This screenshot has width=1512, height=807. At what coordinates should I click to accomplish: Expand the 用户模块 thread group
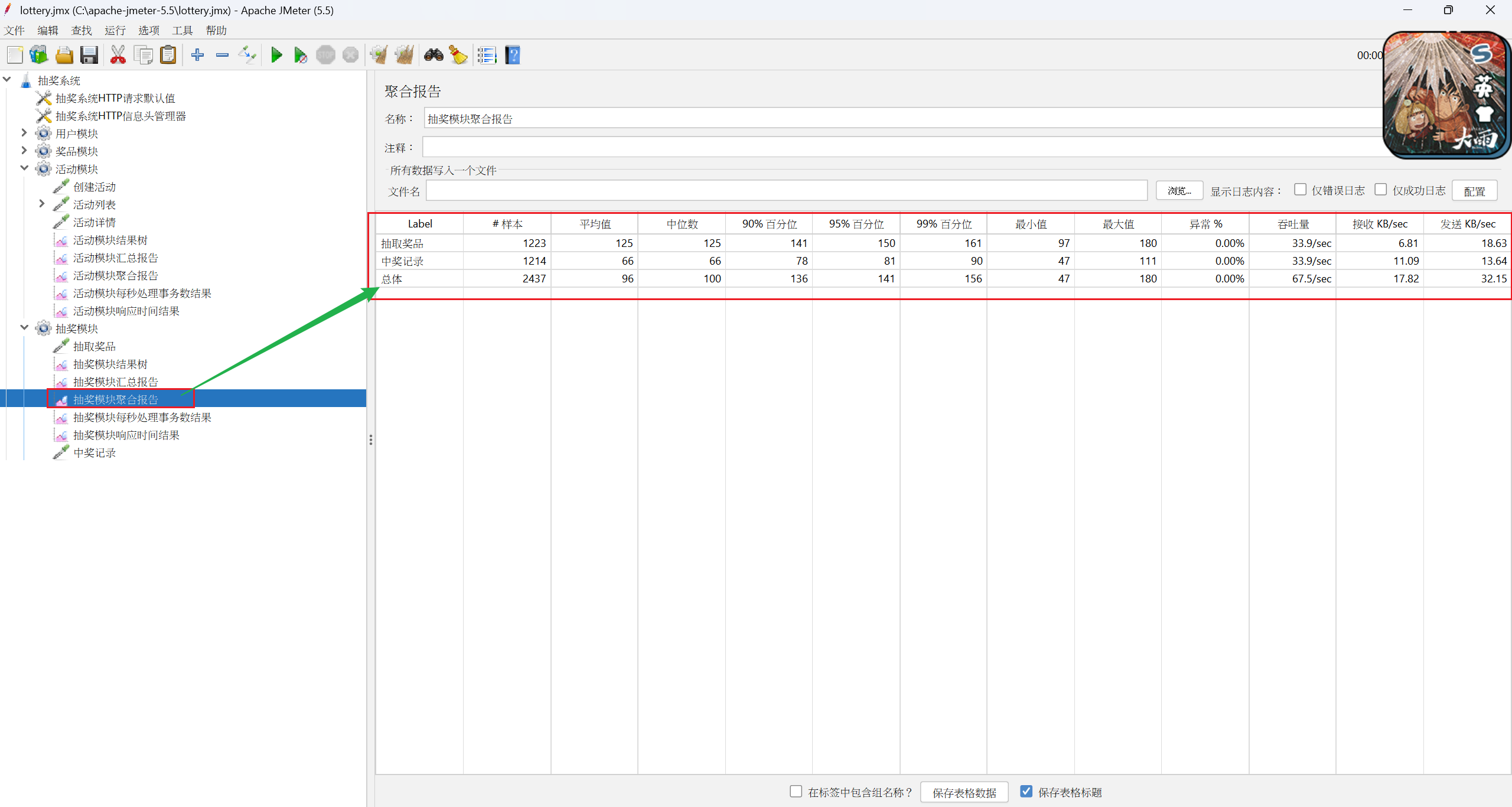pyautogui.click(x=24, y=133)
